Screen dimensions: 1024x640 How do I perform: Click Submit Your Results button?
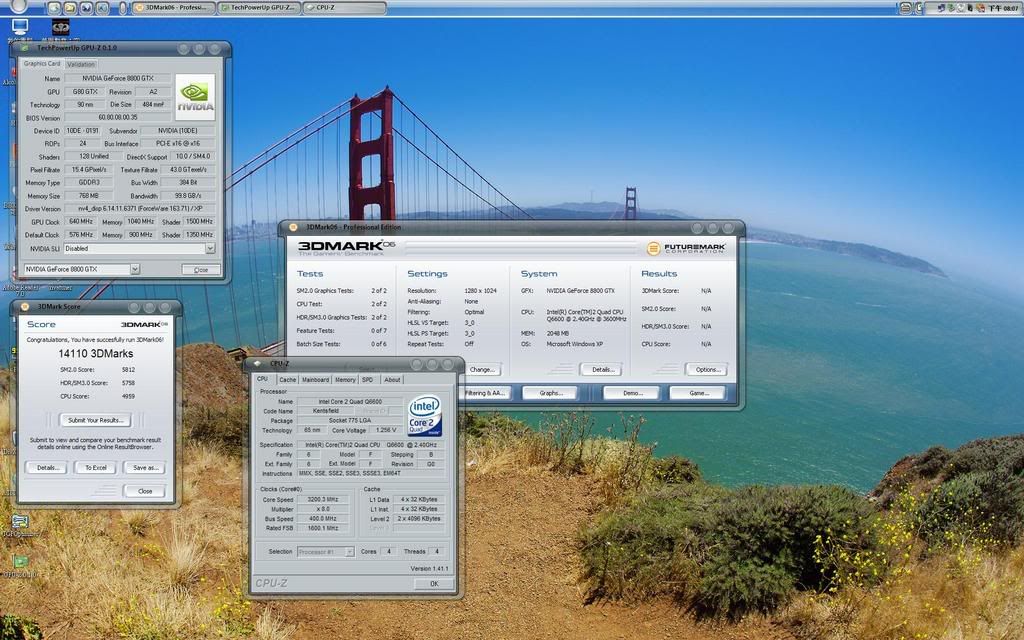(x=95, y=420)
